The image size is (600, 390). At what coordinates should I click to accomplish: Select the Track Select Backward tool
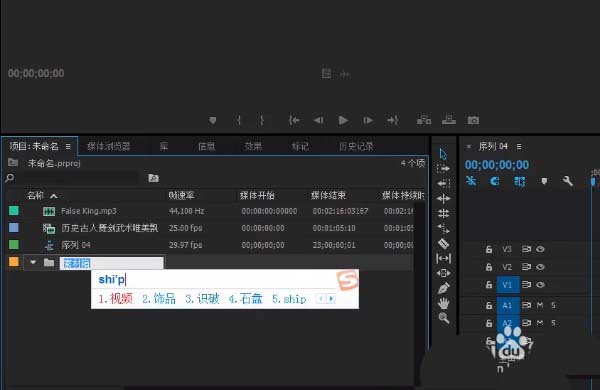click(443, 183)
